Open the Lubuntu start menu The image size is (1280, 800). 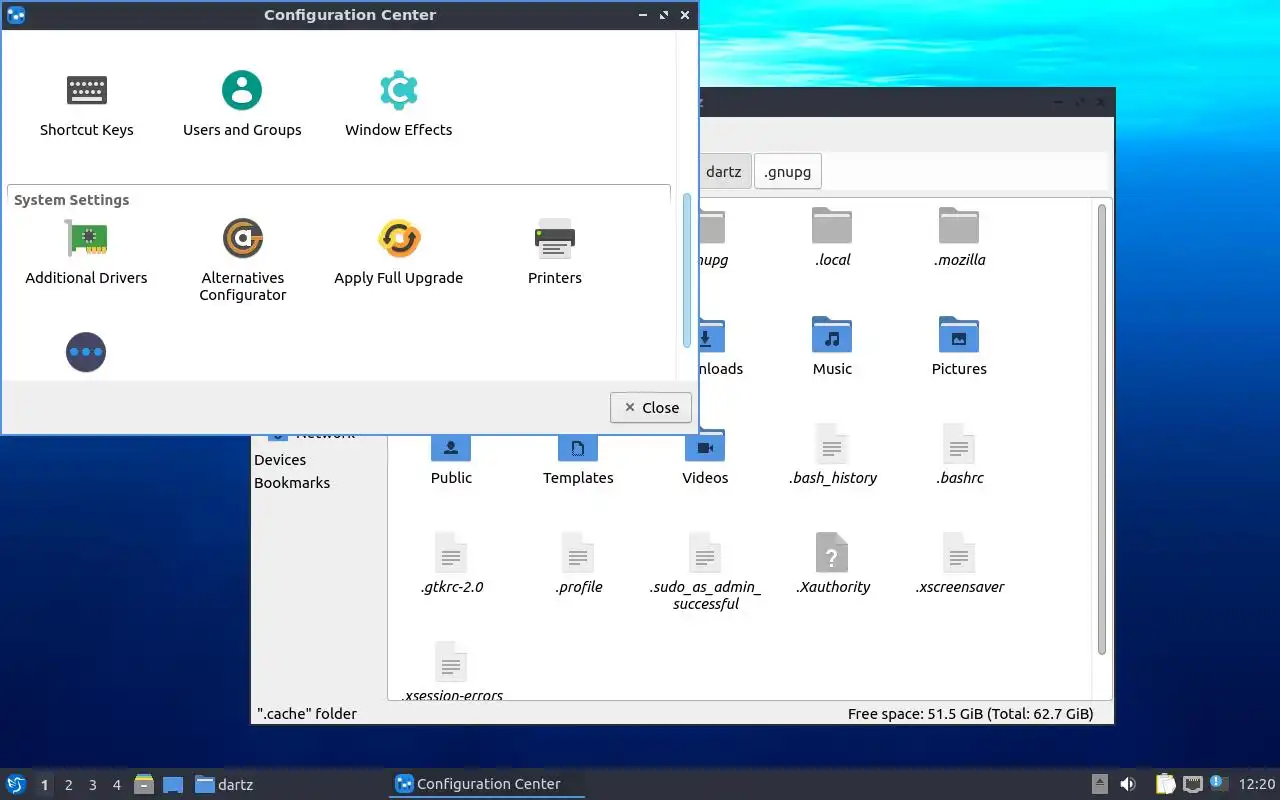pos(16,784)
